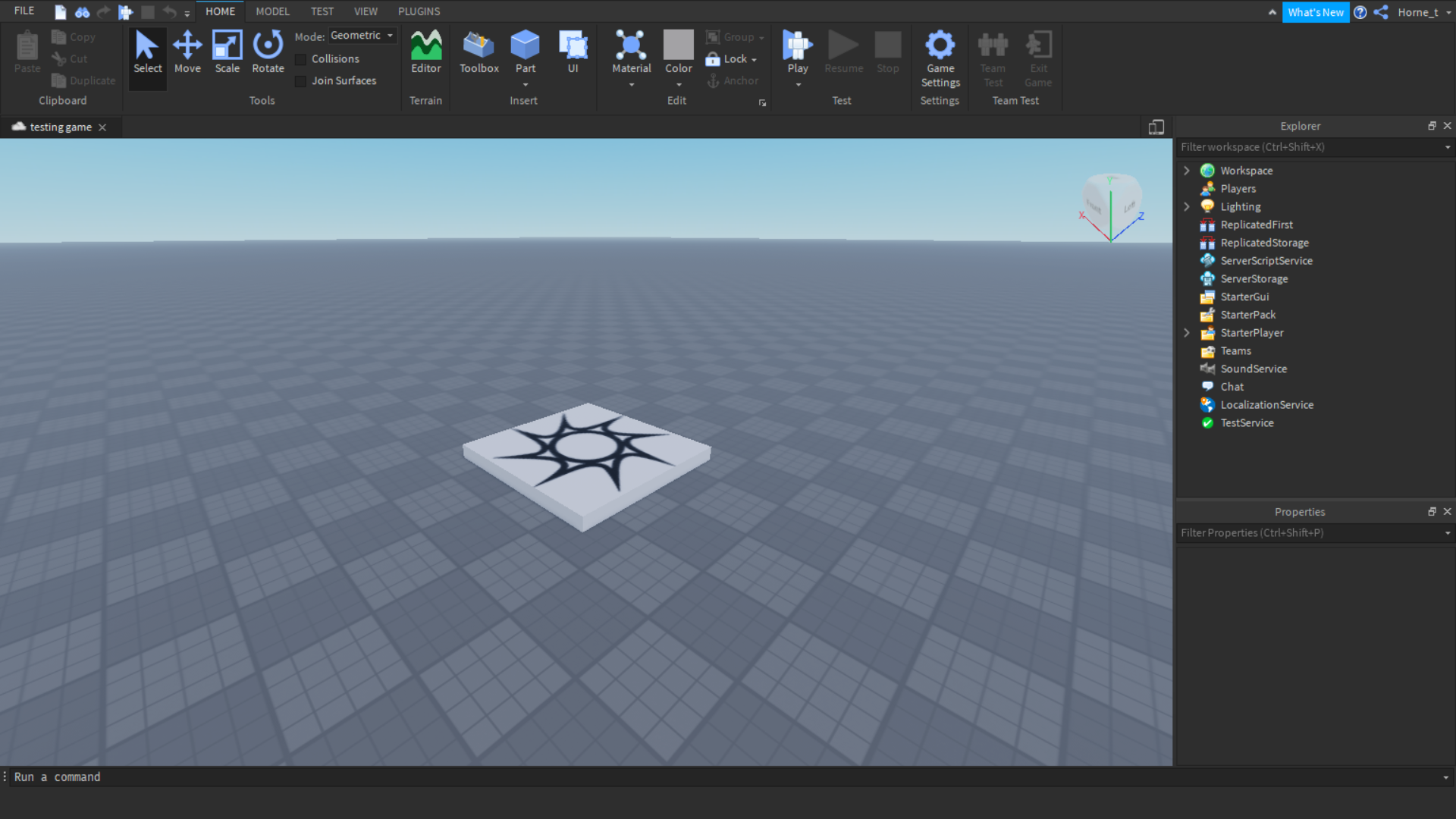Collapse the ribbon with the caret arrow

(x=1272, y=12)
